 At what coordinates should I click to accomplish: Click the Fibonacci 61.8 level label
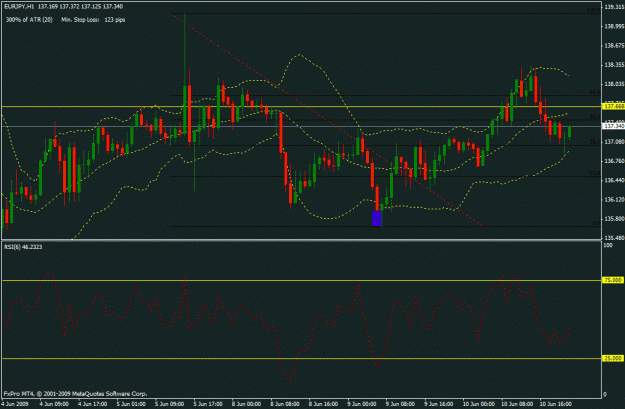(594, 92)
